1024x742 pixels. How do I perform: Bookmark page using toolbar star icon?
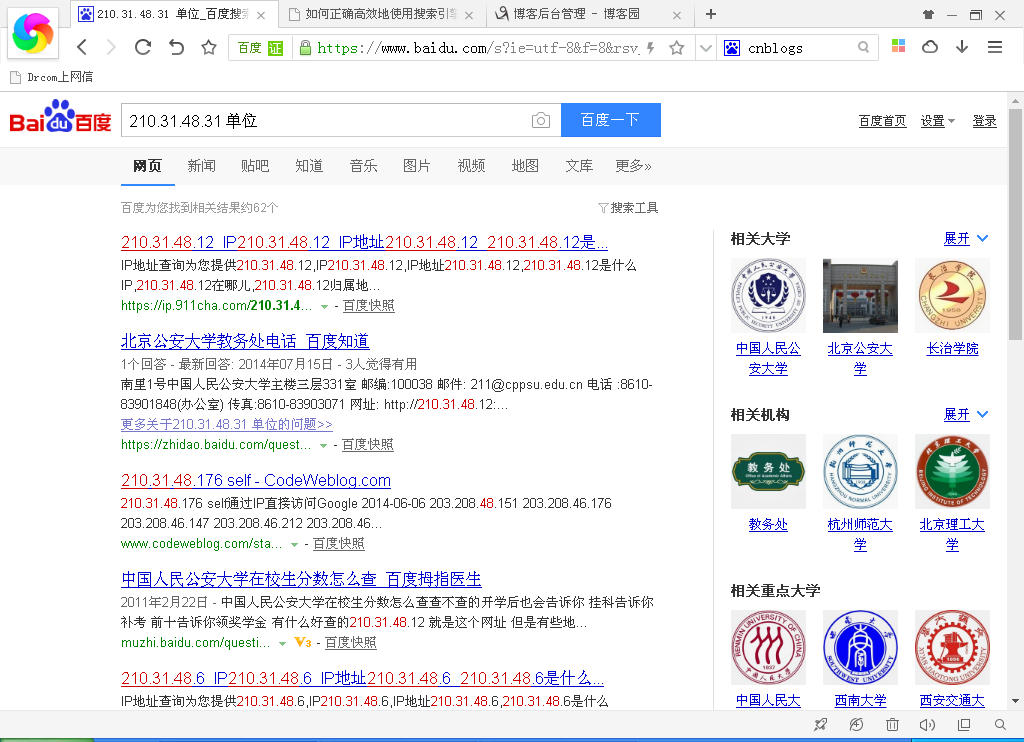pyautogui.click(x=209, y=47)
